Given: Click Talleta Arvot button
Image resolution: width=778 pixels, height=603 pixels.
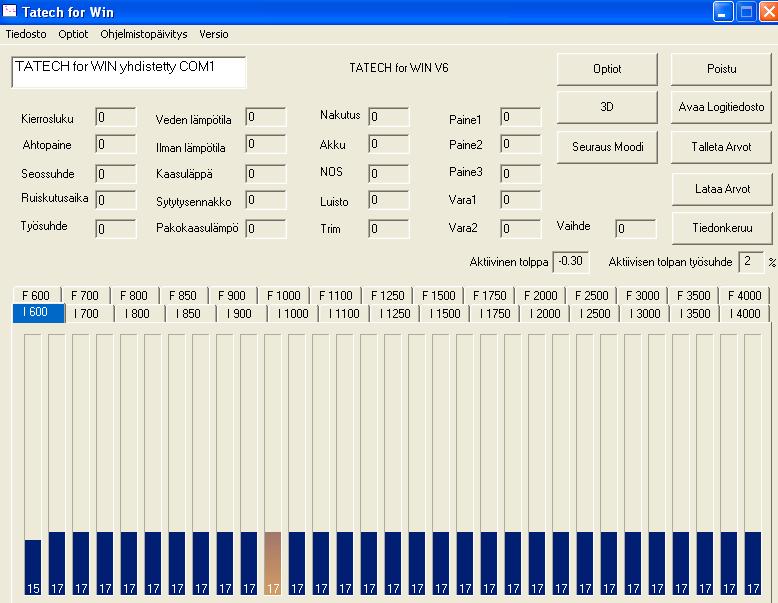Looking at the screenshot, I should point(721,147).
